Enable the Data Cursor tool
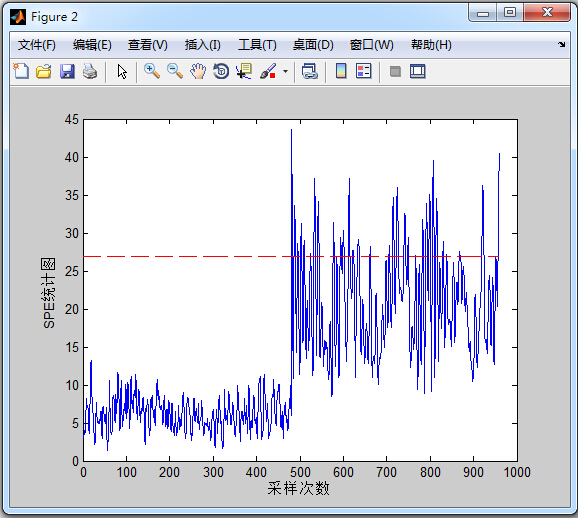 coord(244,71)
